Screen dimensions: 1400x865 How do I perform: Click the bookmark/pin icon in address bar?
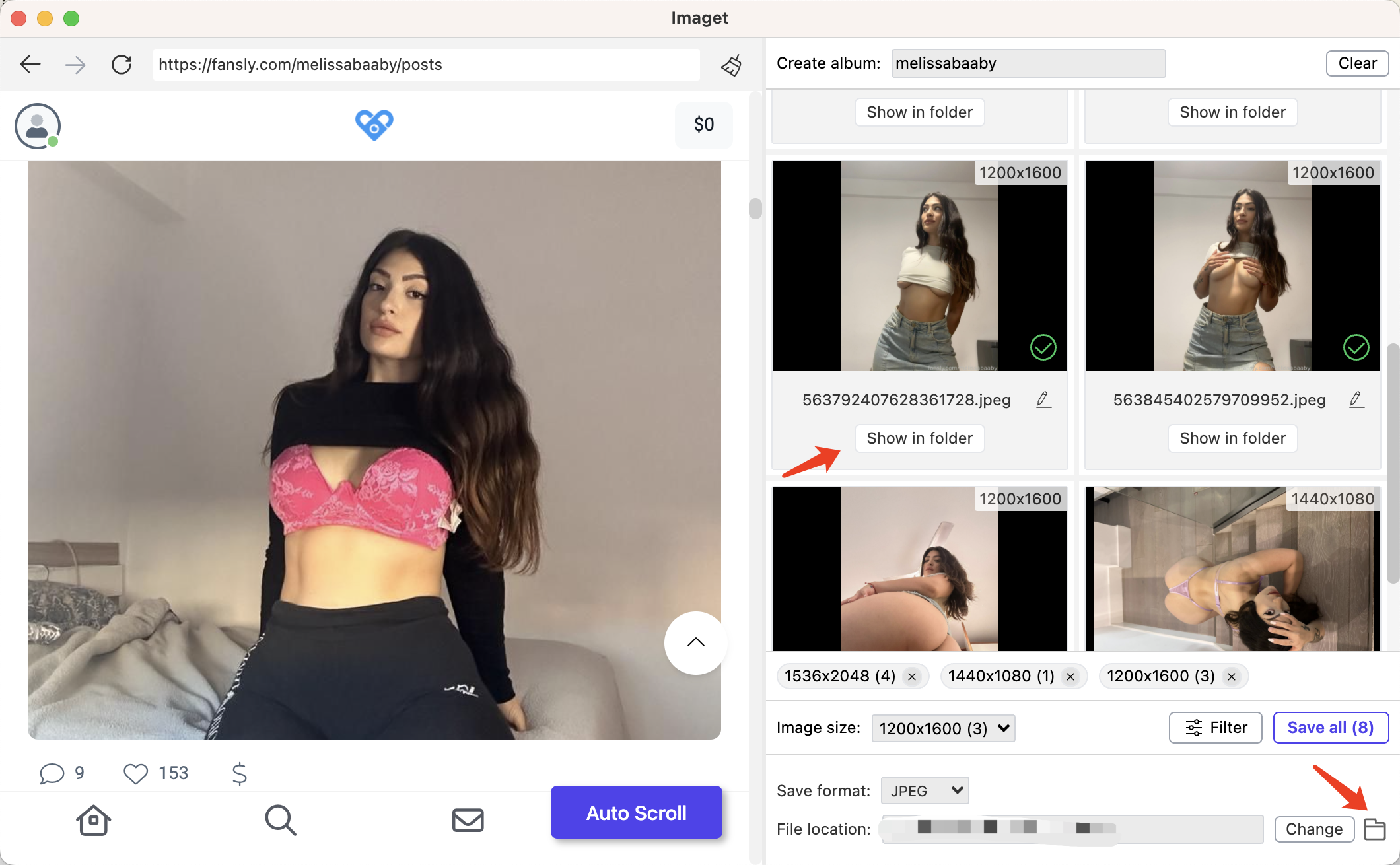[731, 64]
